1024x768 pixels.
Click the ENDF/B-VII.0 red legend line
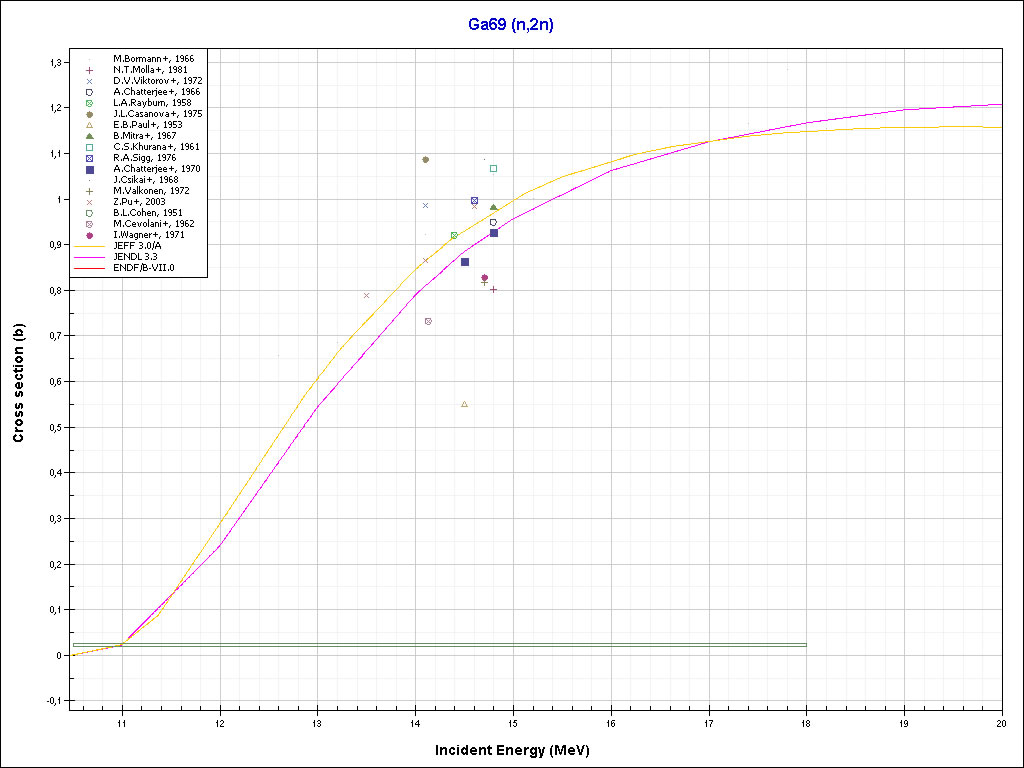click(x=90, y=268)
